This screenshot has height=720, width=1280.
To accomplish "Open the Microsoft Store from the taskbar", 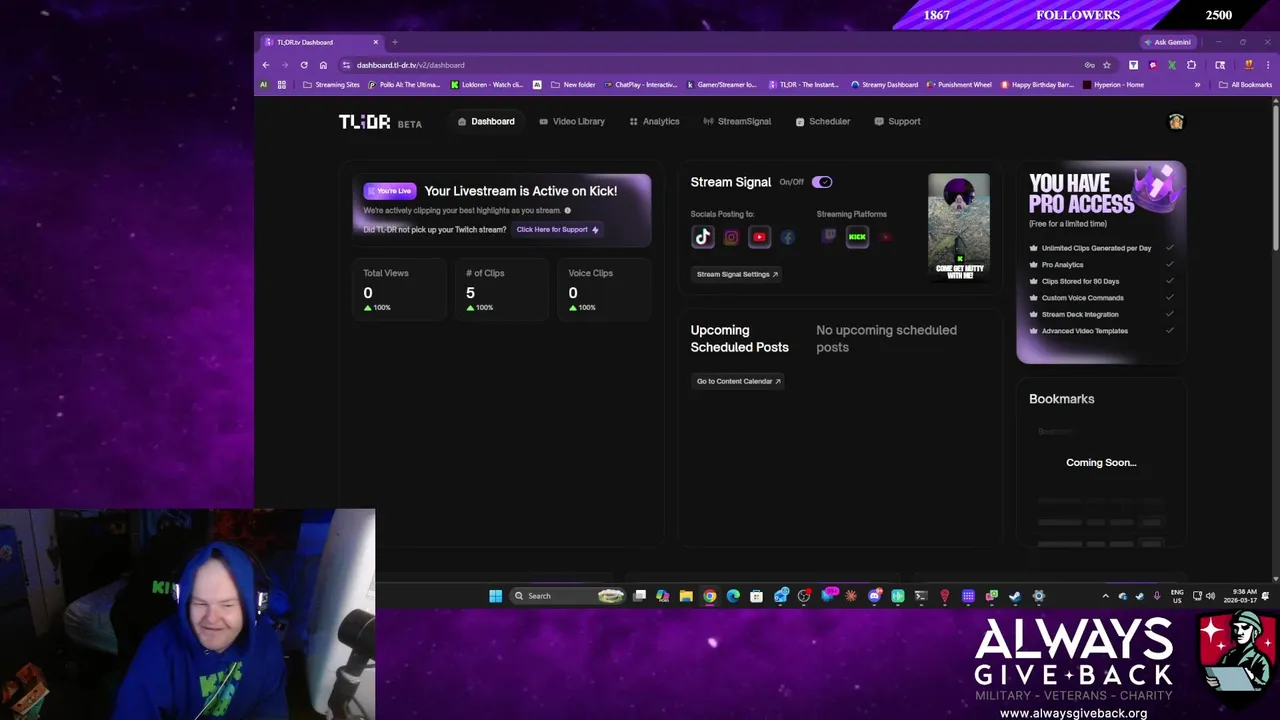I will (757, 596).
